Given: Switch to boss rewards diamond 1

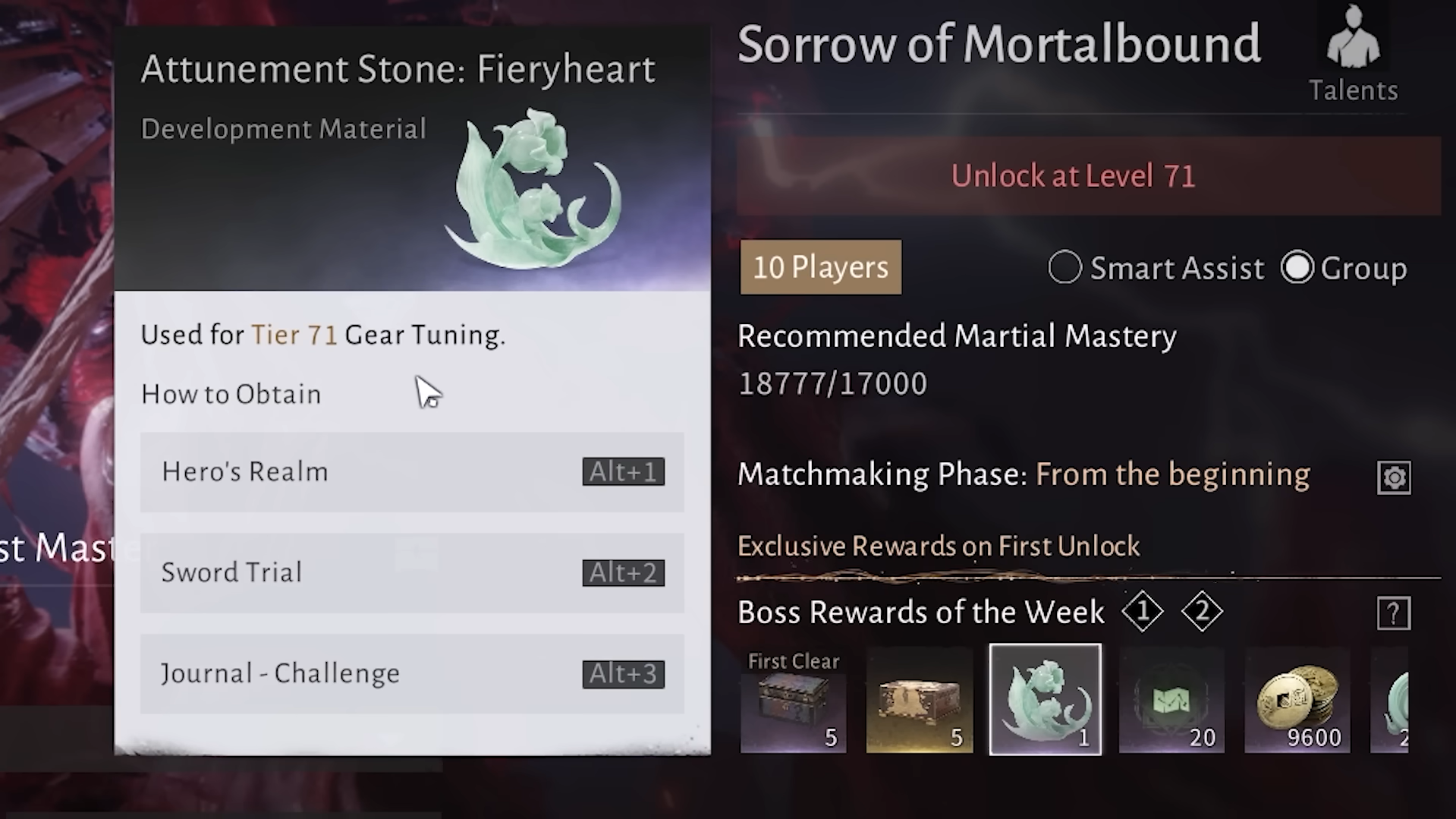Looking at the screenshot, I should click(1143, 611).
